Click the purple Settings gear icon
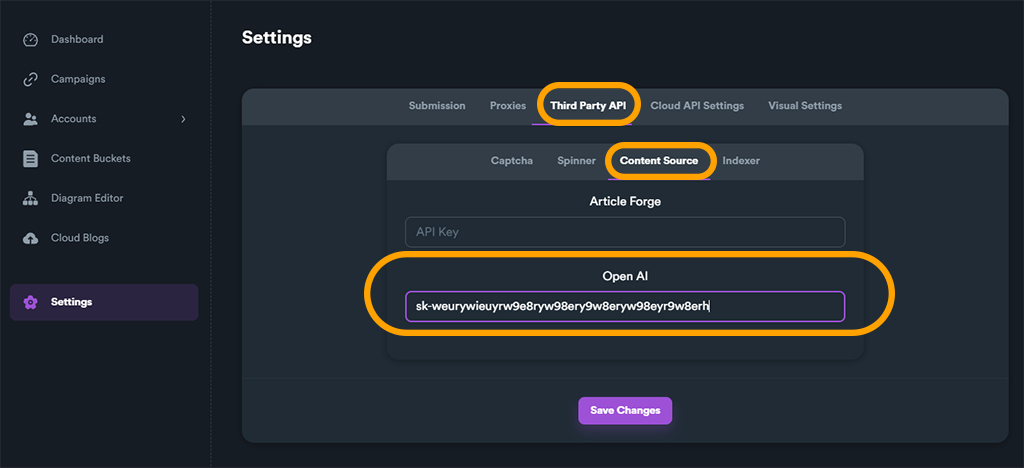Screen dimensions: 1024x468 [30, 302]
